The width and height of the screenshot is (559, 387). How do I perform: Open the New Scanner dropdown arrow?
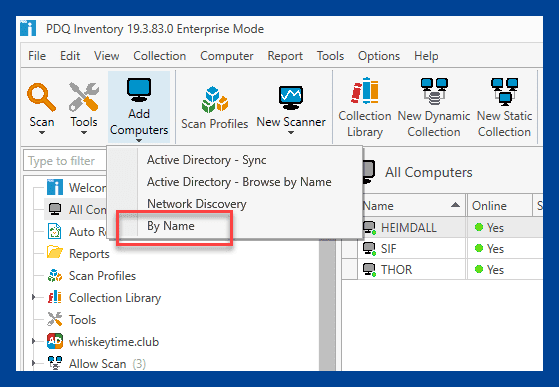pyautogui.click(x=291, y=133)
